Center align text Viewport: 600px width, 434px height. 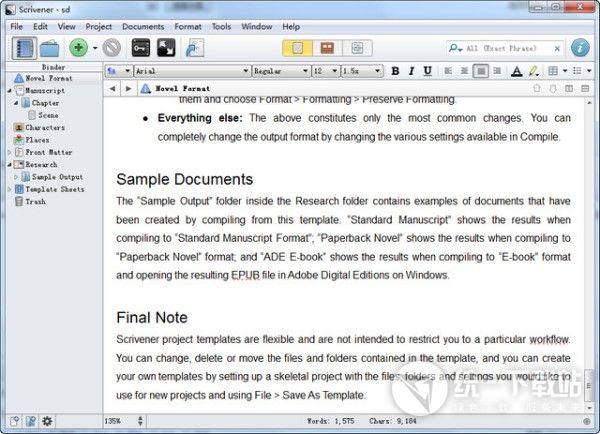pyautogui.click(x=464, y=71)
